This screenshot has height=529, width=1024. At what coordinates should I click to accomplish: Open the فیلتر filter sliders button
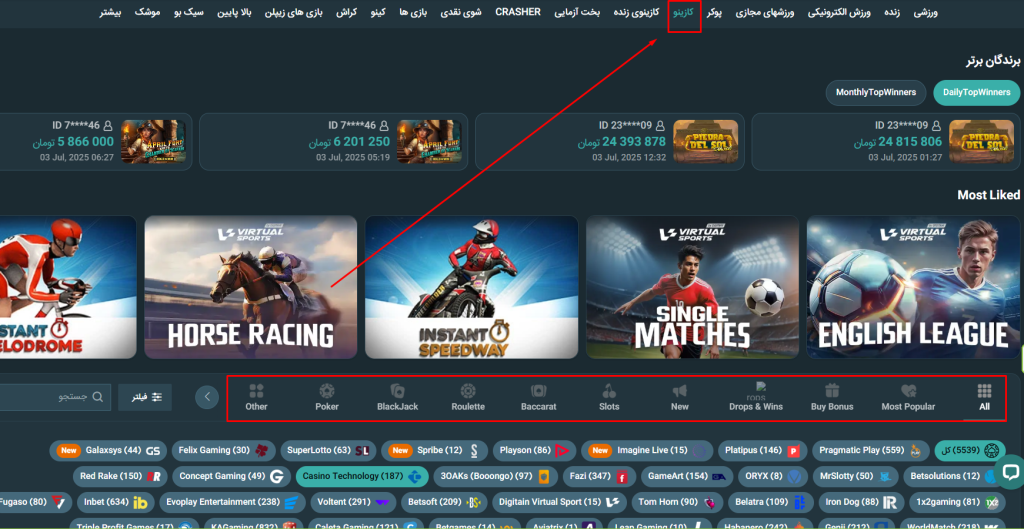[x=144, y=397]
